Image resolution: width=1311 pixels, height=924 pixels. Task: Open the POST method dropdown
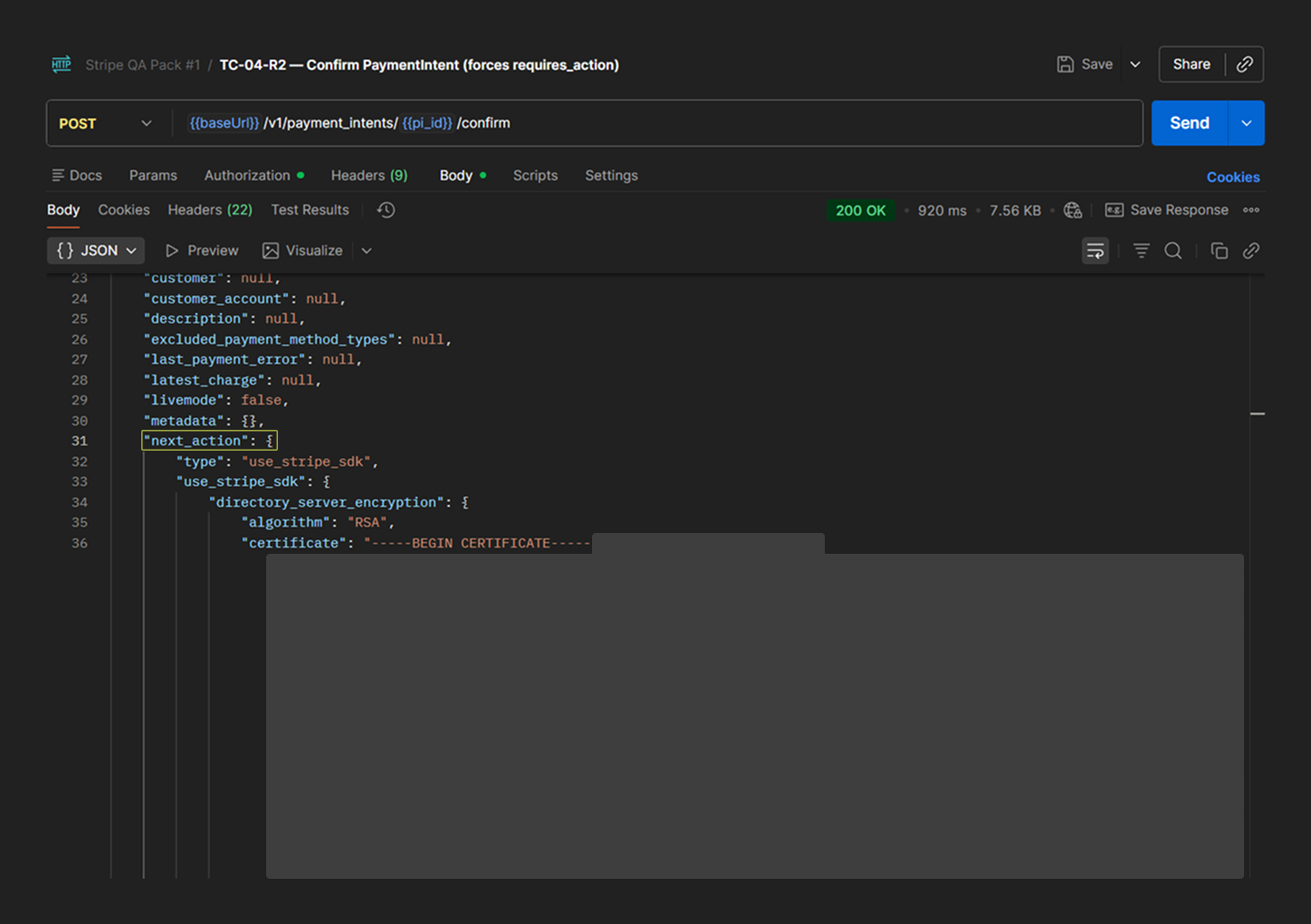click(105, 123)
